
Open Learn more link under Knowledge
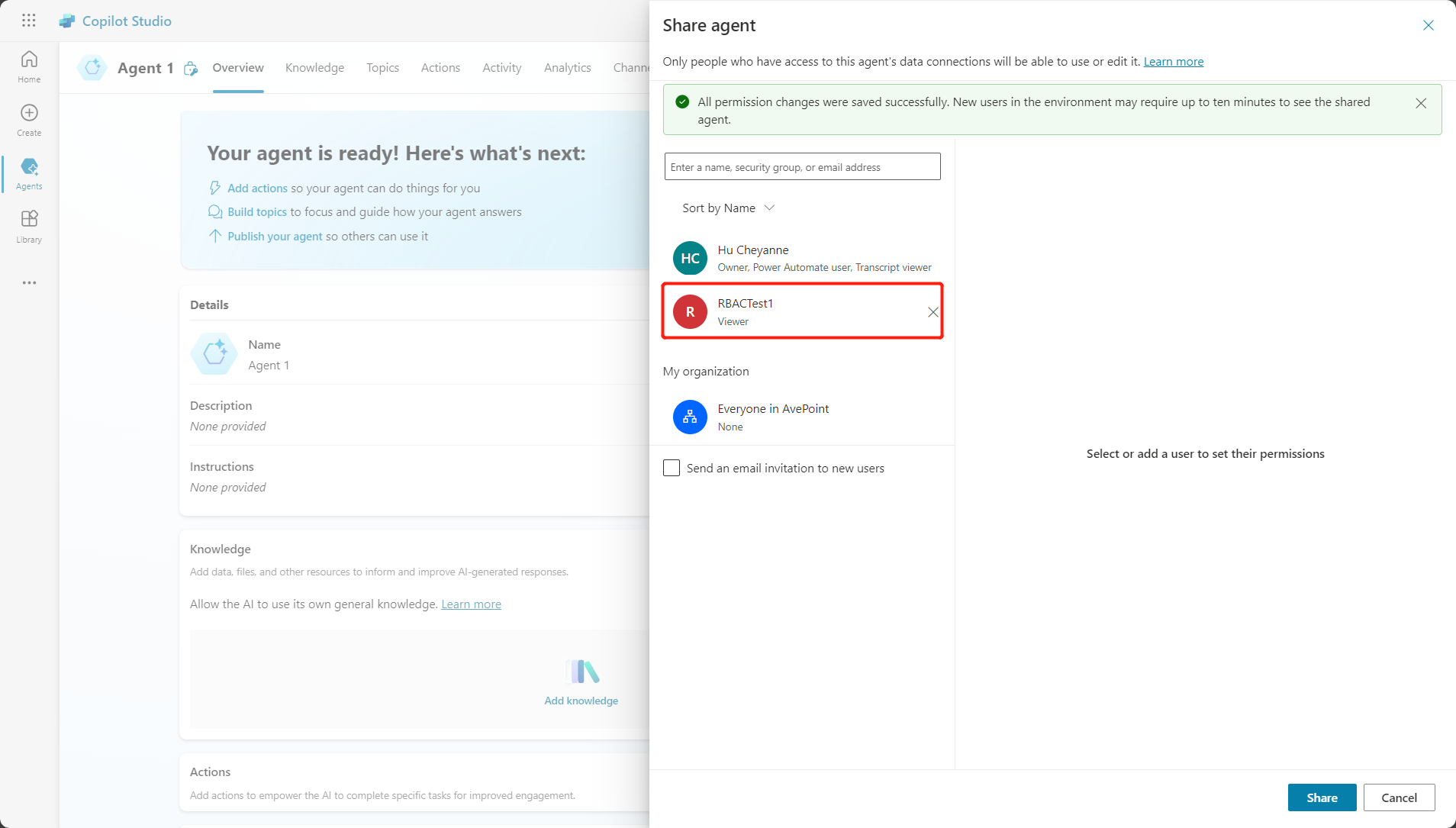pyautogui.click(x=471, y=604)
